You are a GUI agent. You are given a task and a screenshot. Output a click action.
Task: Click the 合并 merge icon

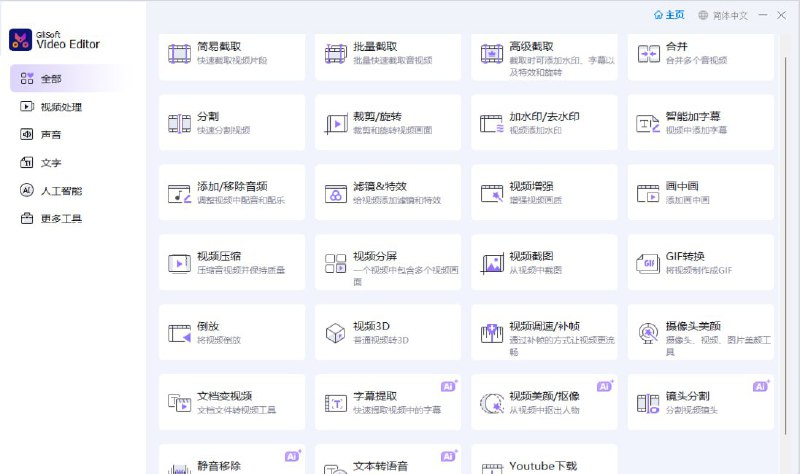pyautogui.click(x=648, y=54)
